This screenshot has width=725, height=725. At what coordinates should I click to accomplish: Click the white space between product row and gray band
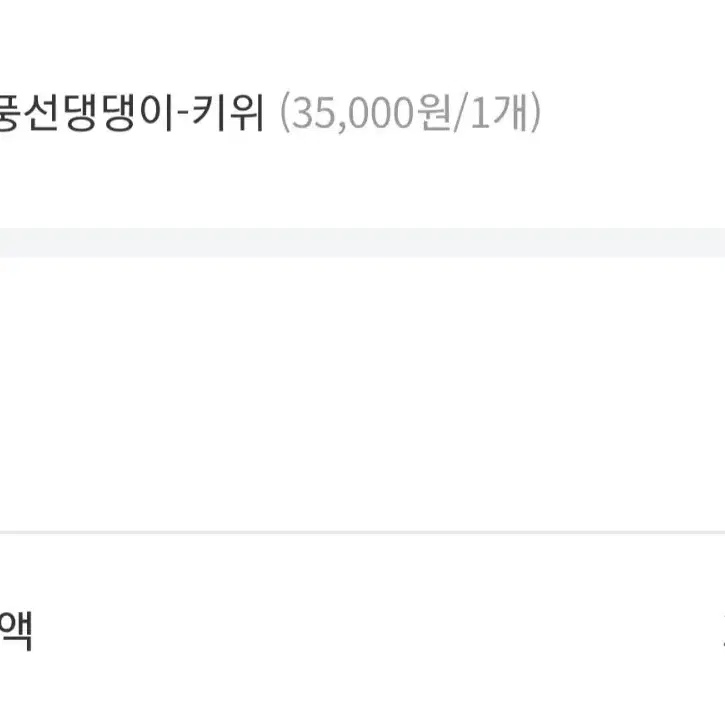click(x=362, y=181)
